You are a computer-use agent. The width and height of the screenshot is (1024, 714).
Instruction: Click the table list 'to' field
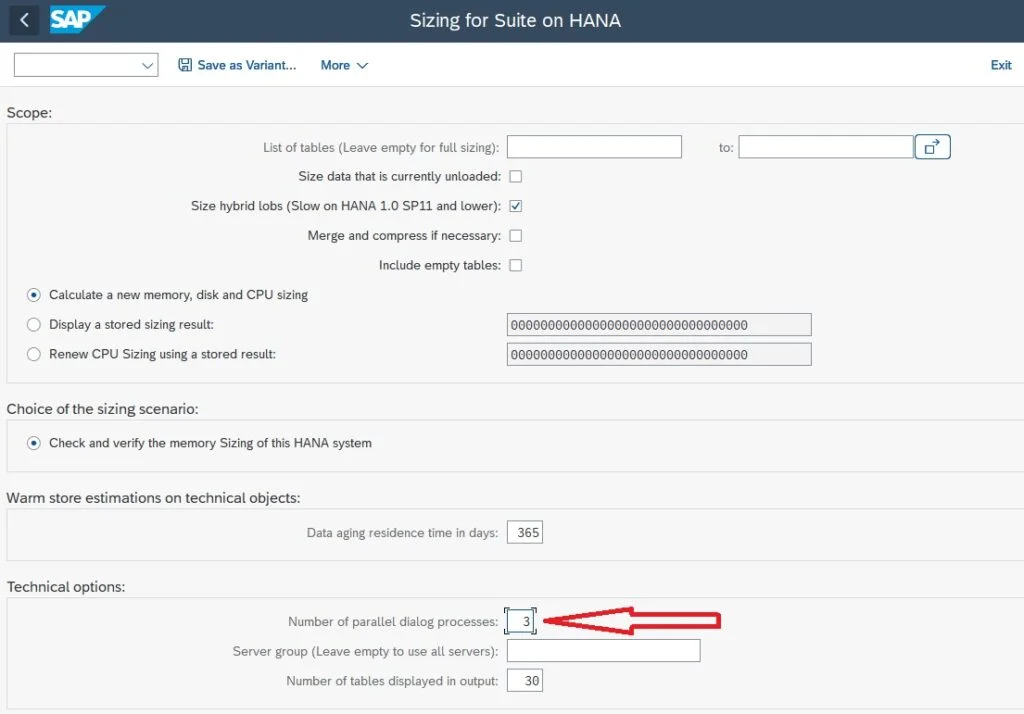tap(825, 147)
